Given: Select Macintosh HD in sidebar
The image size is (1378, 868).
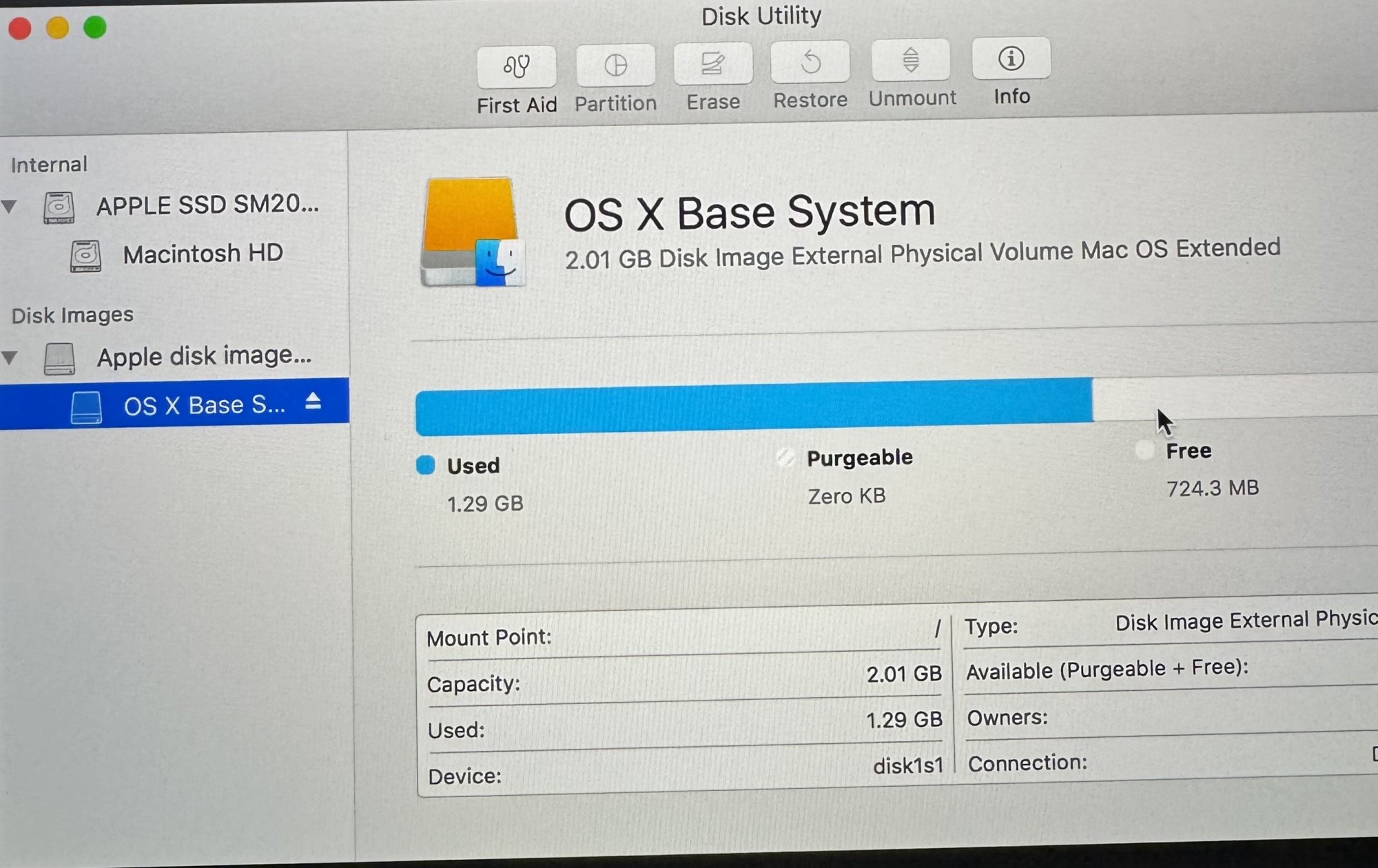Looking at the screenshot, I should [x=203, y=254].
